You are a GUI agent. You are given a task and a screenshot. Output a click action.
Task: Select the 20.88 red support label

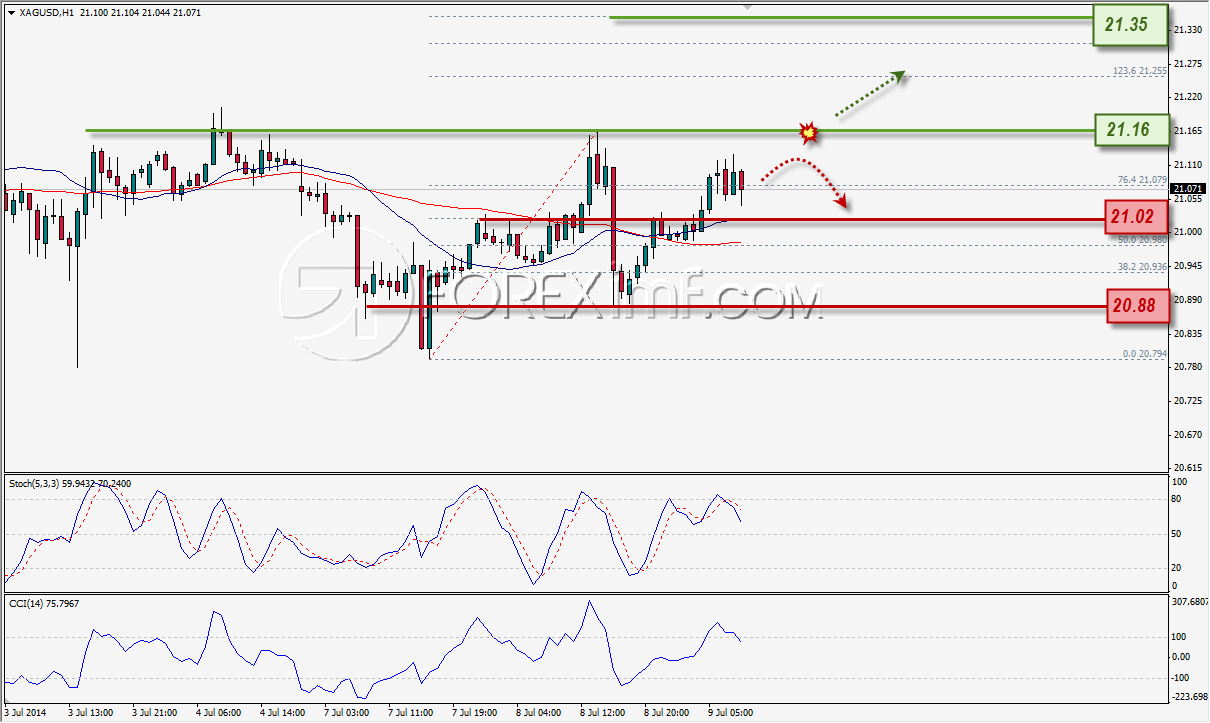tap(1137, 304)
